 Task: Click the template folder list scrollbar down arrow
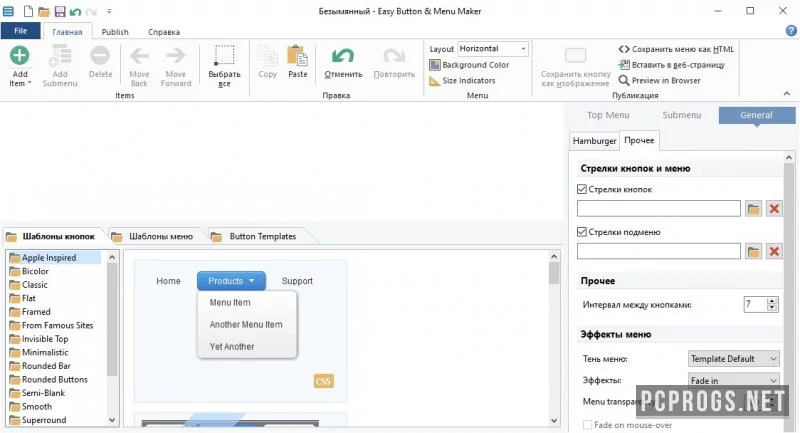112,420
